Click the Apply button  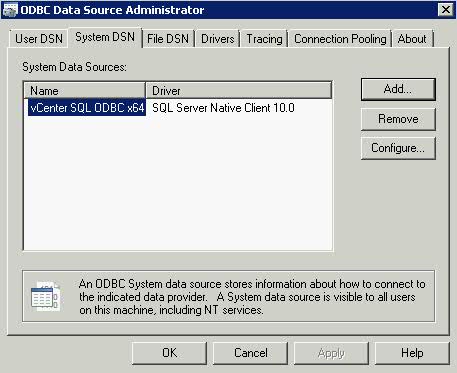click(331, 353)
